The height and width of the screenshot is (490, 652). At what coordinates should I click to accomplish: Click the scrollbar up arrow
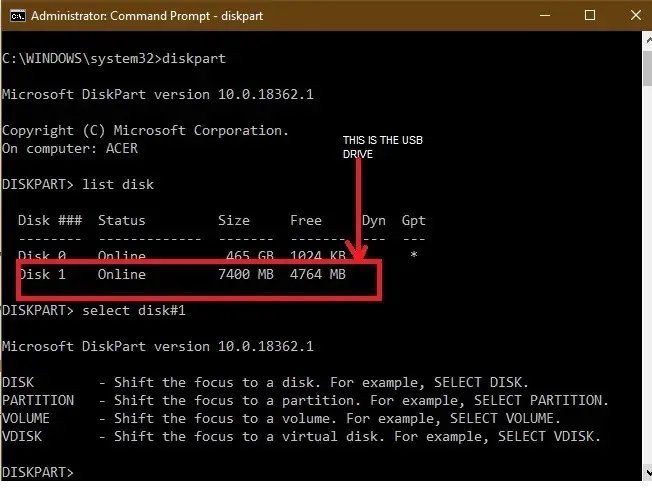point(648,40)
